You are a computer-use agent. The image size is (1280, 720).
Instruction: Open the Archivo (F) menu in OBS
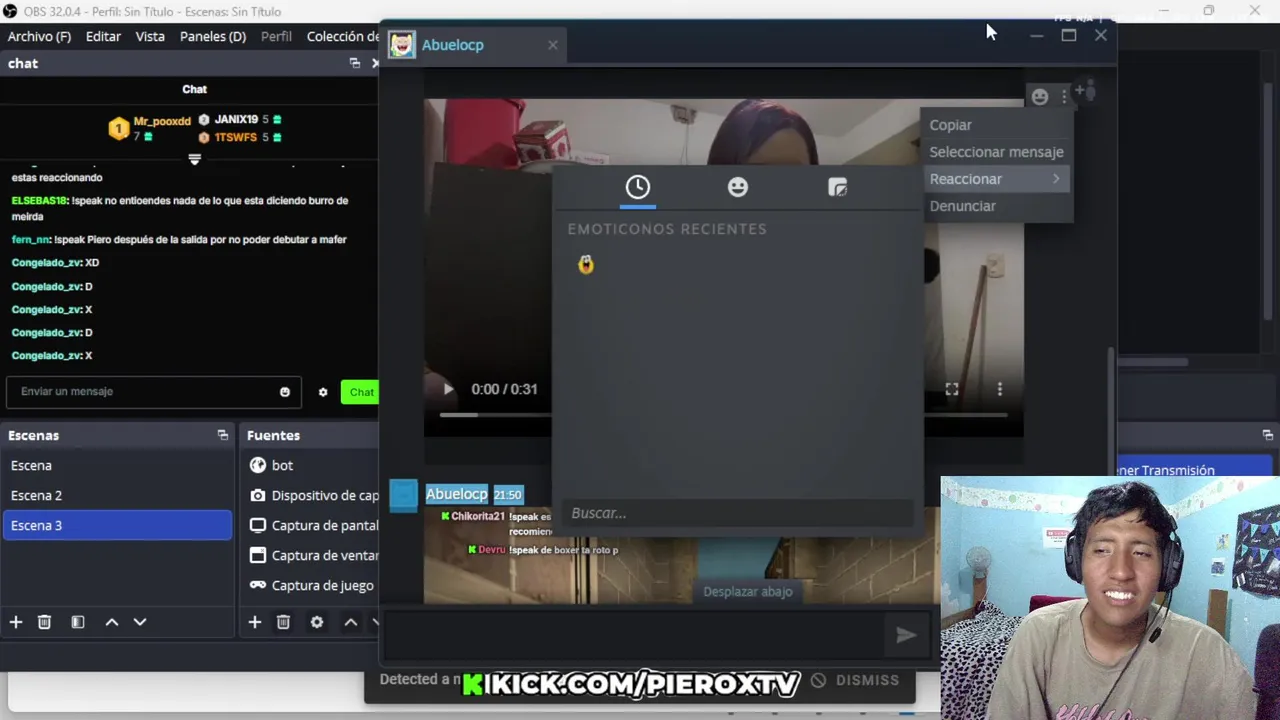point(39,36)
